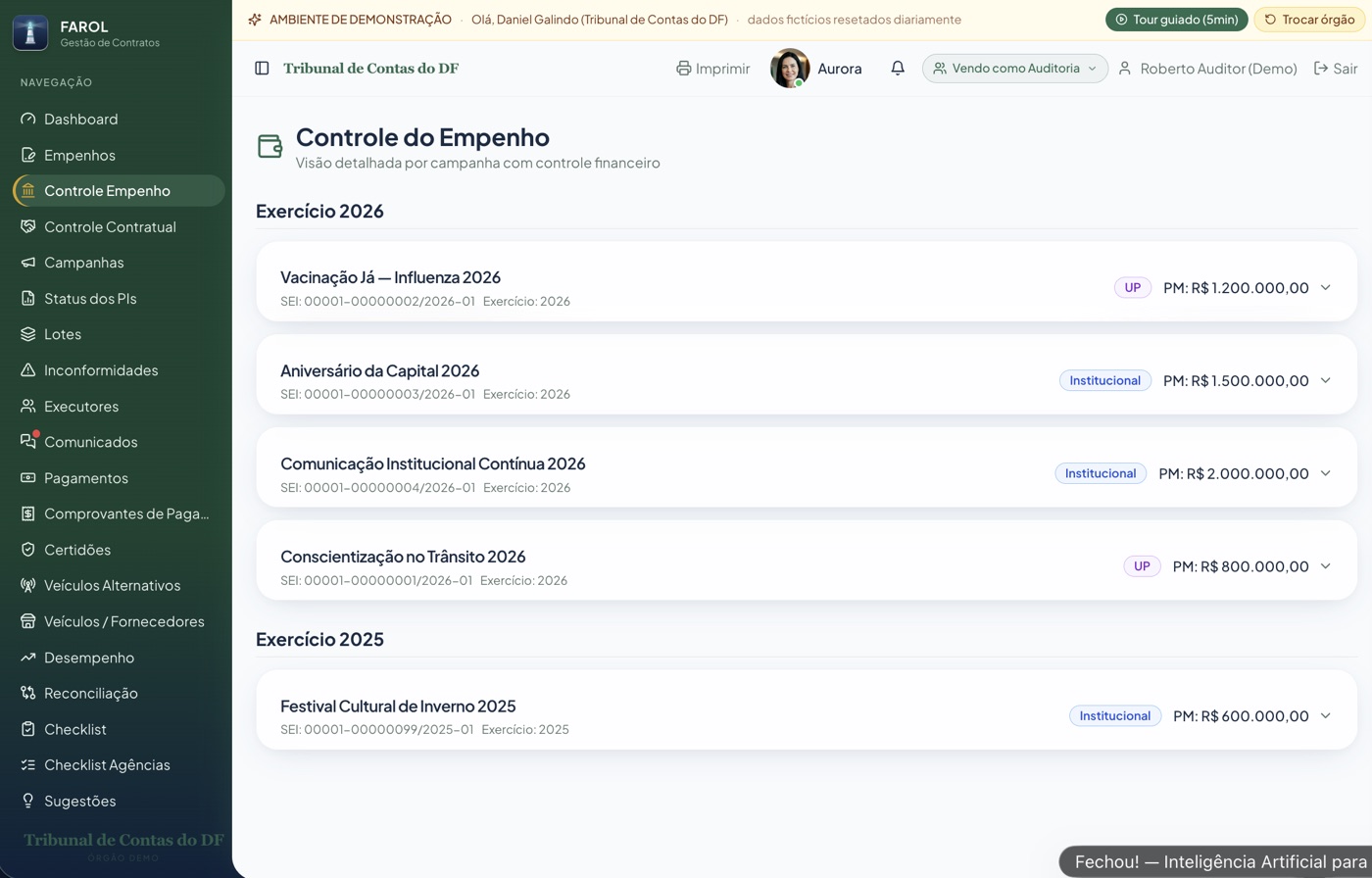
Task: Expand Festival Cultural de Inverno 2025 chevron
Action: click(1326, 715)
